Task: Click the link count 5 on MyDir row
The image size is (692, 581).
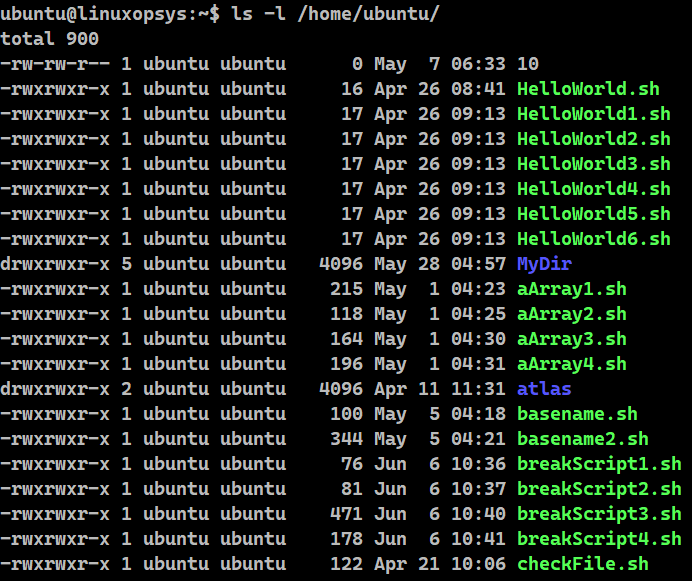Action: coord(126,264)
